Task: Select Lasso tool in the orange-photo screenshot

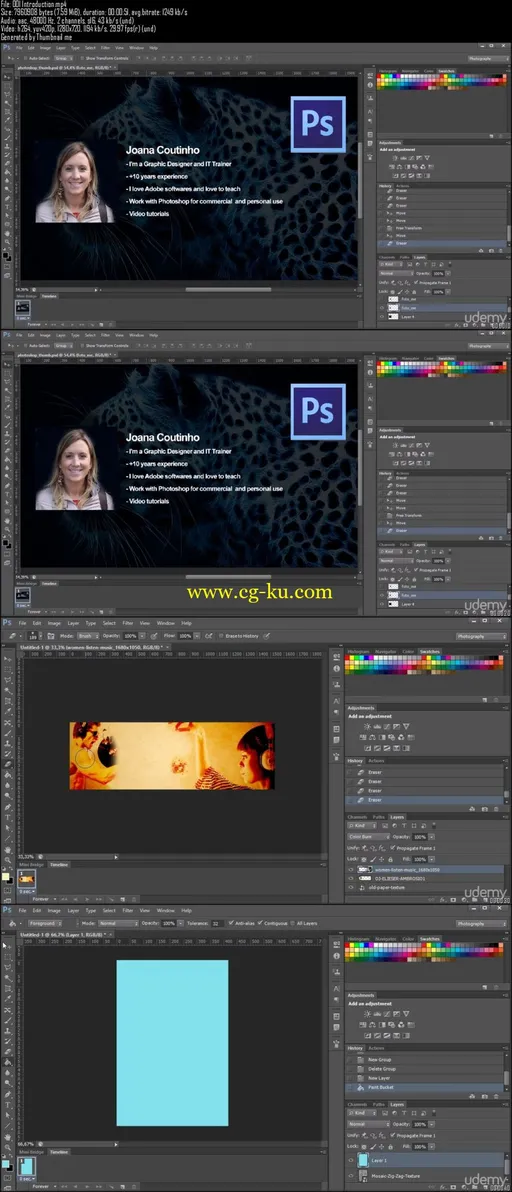Action: point(7,680)
